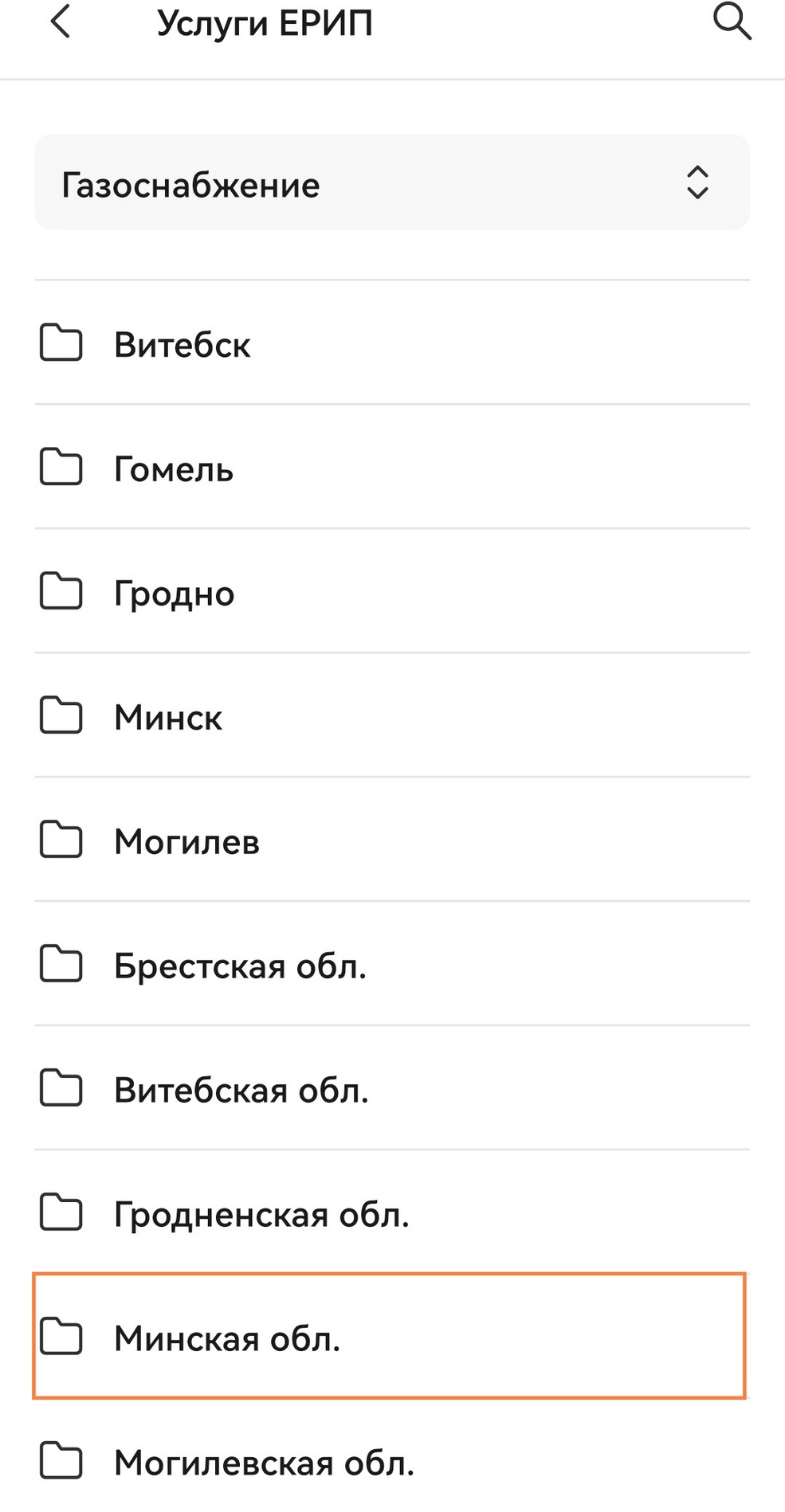This screenshot has width=785, height=1512.
Task: Click the folder icon beside Гомель
Action: tap(61, 468)
